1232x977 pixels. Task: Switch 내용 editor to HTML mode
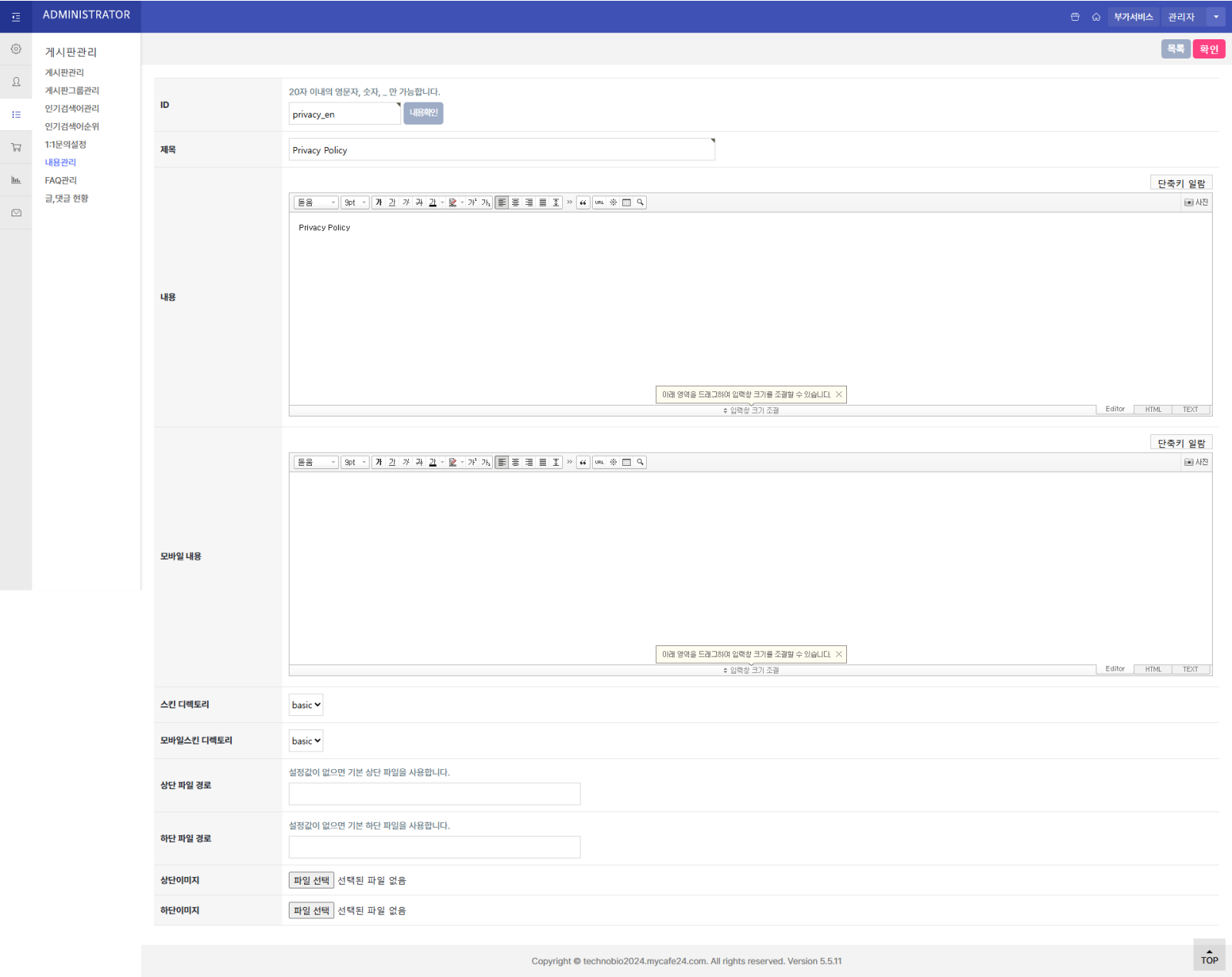[1153, 410]
